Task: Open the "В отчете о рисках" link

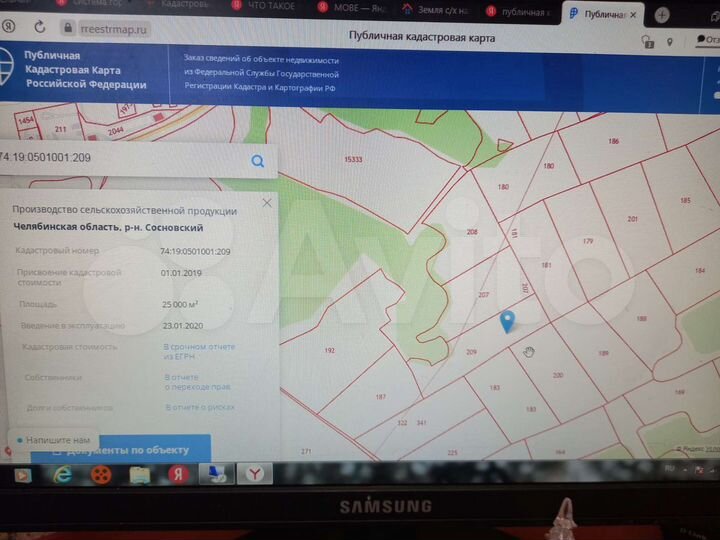Action: point(199,407)
